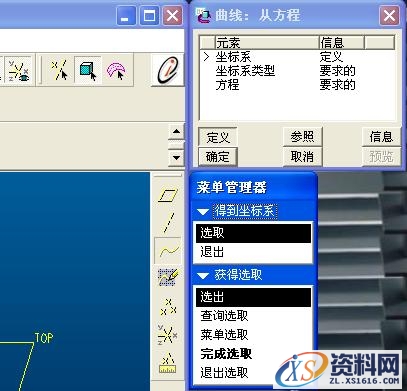Close the 曲线: 从方程 dialog
The height and width of the screenshot is (391, 407).
tap(389, 15)
